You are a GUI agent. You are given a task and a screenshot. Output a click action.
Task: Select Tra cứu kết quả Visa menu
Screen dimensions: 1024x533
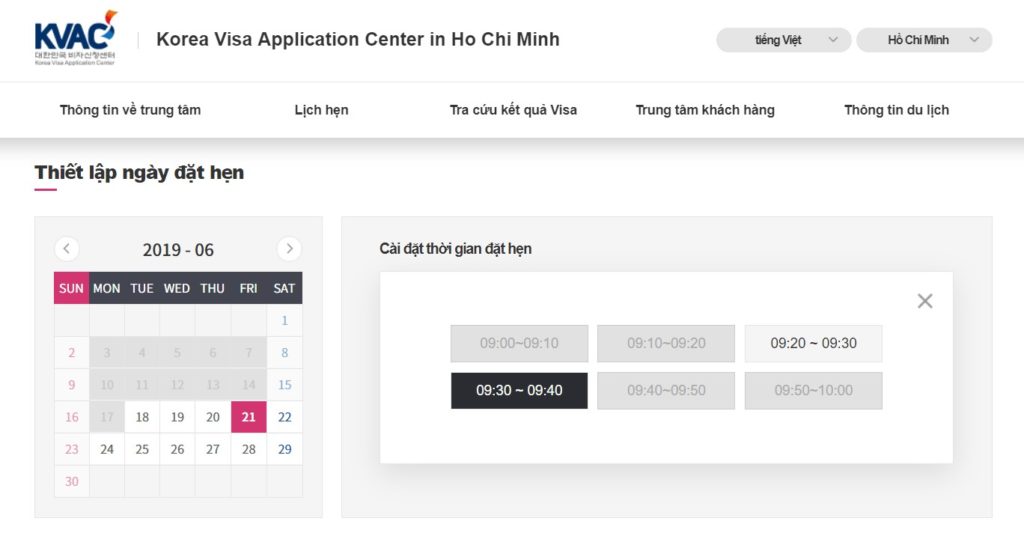513,110
